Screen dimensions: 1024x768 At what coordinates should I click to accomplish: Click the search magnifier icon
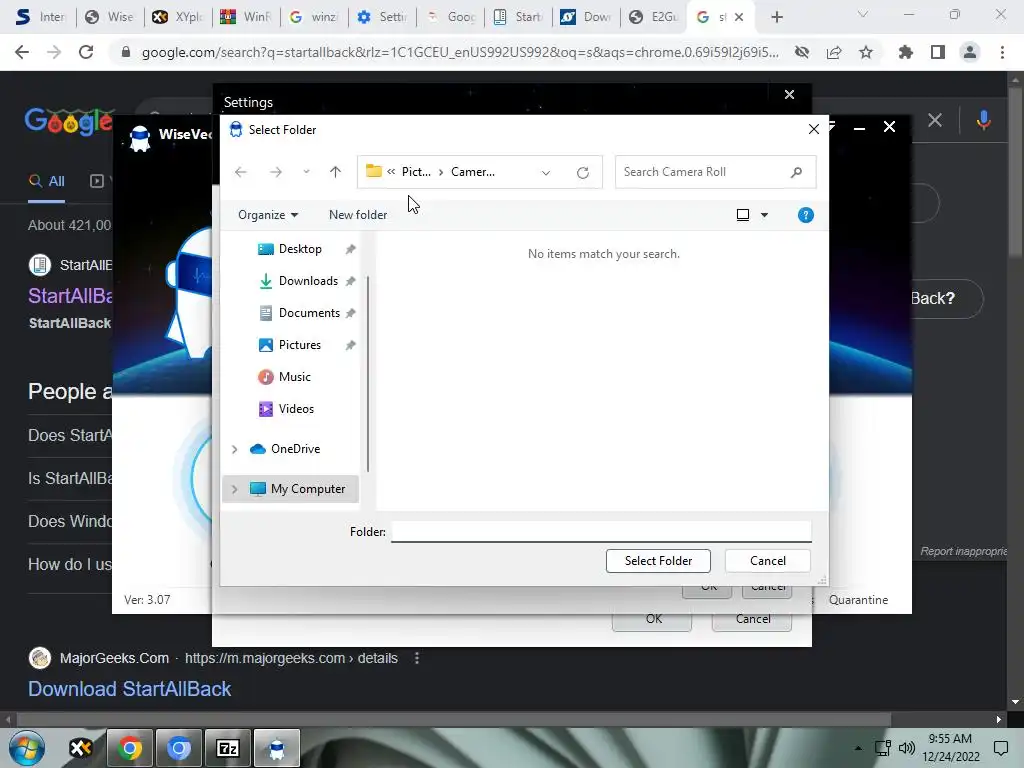[796, 172]
